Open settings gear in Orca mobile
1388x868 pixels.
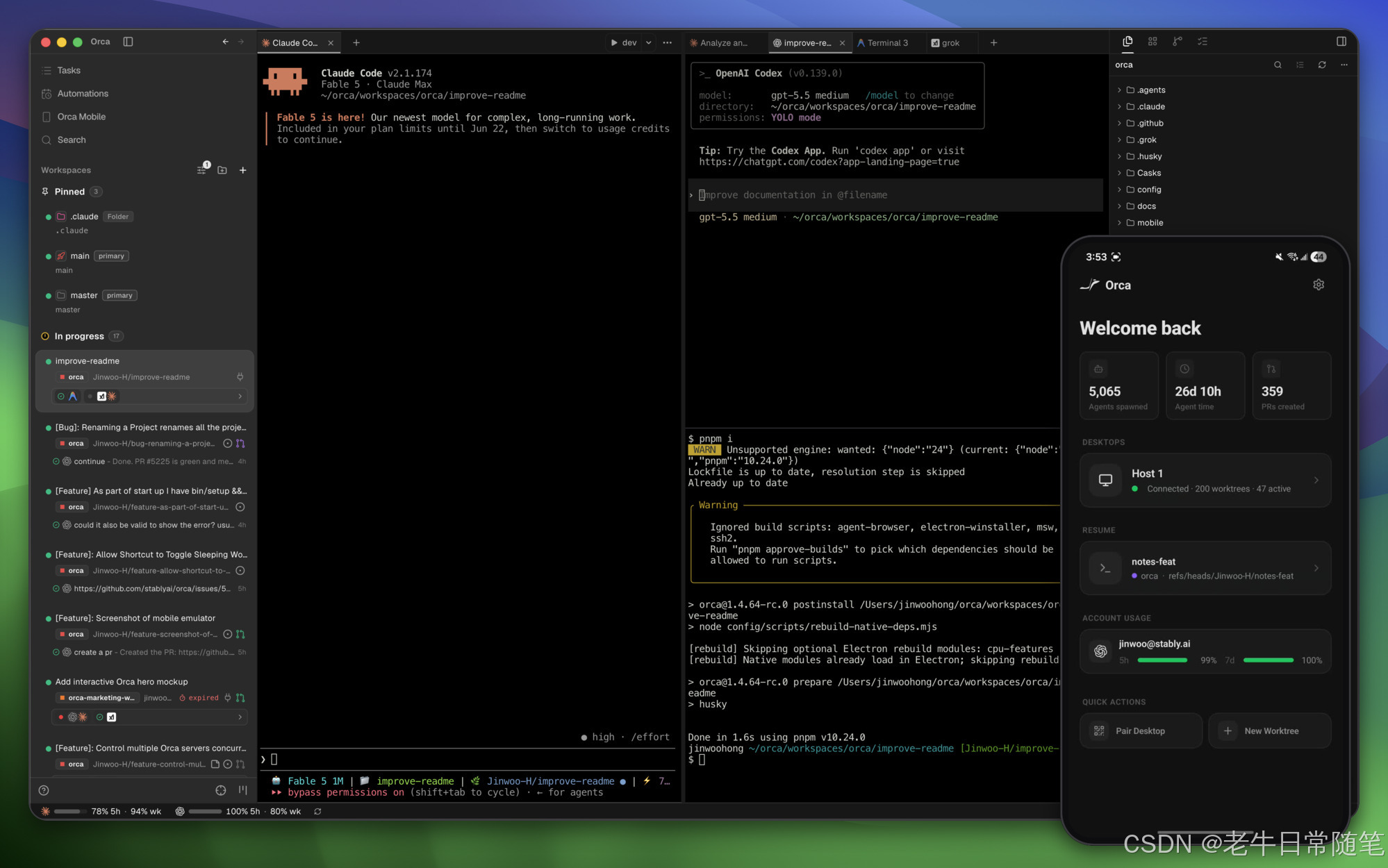(x=1319, y=285)
